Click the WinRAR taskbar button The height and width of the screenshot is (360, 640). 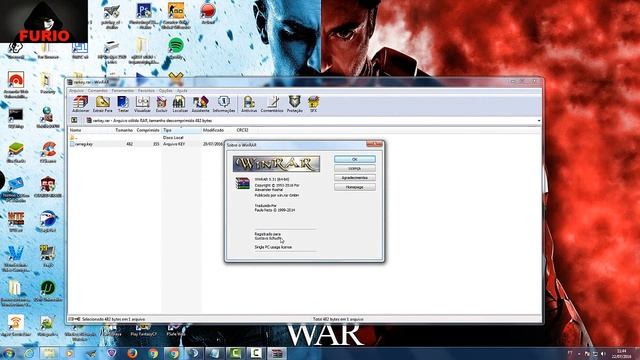(x=277, y=353)
